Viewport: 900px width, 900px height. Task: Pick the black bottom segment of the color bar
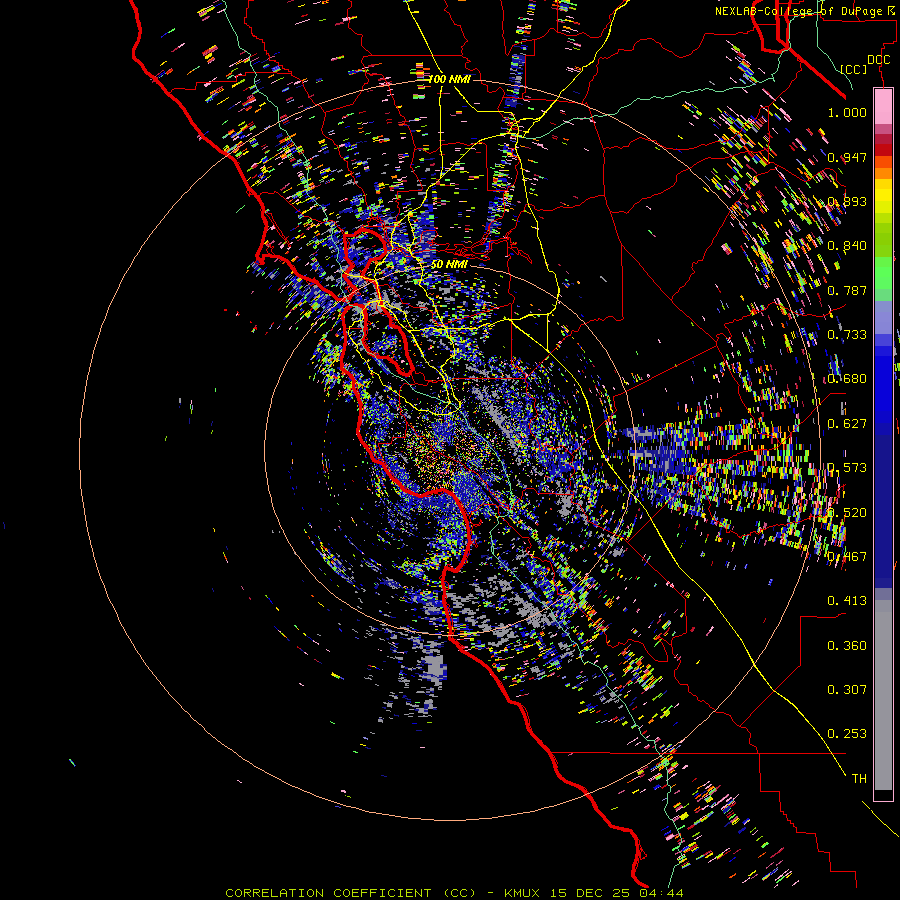point(883,794)
